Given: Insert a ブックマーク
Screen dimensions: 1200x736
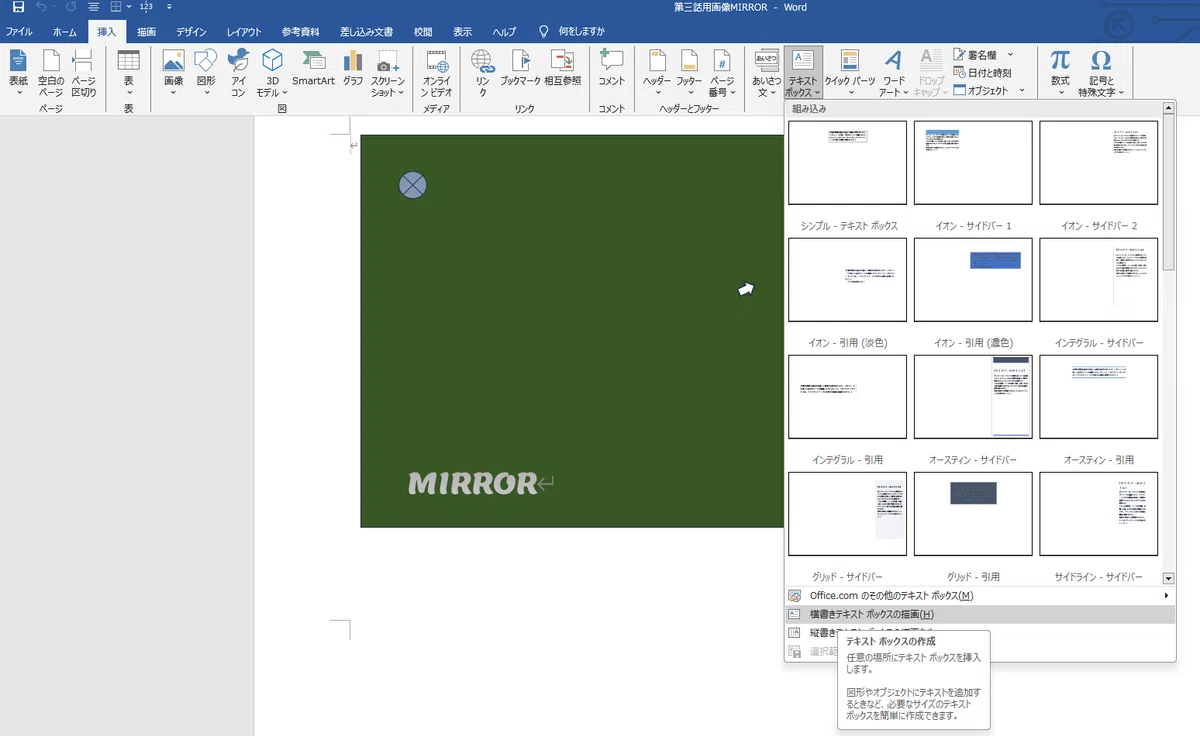Looking at the screenshot, I should tap(520, 68).
